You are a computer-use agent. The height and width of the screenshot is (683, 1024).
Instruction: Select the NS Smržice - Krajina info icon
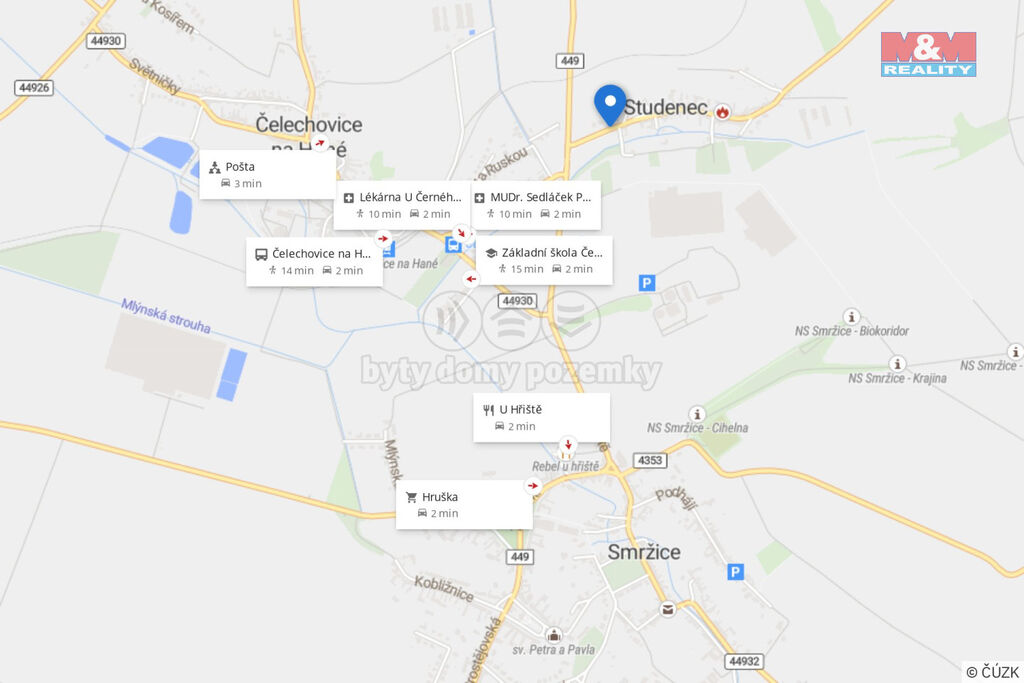point(897,363)
